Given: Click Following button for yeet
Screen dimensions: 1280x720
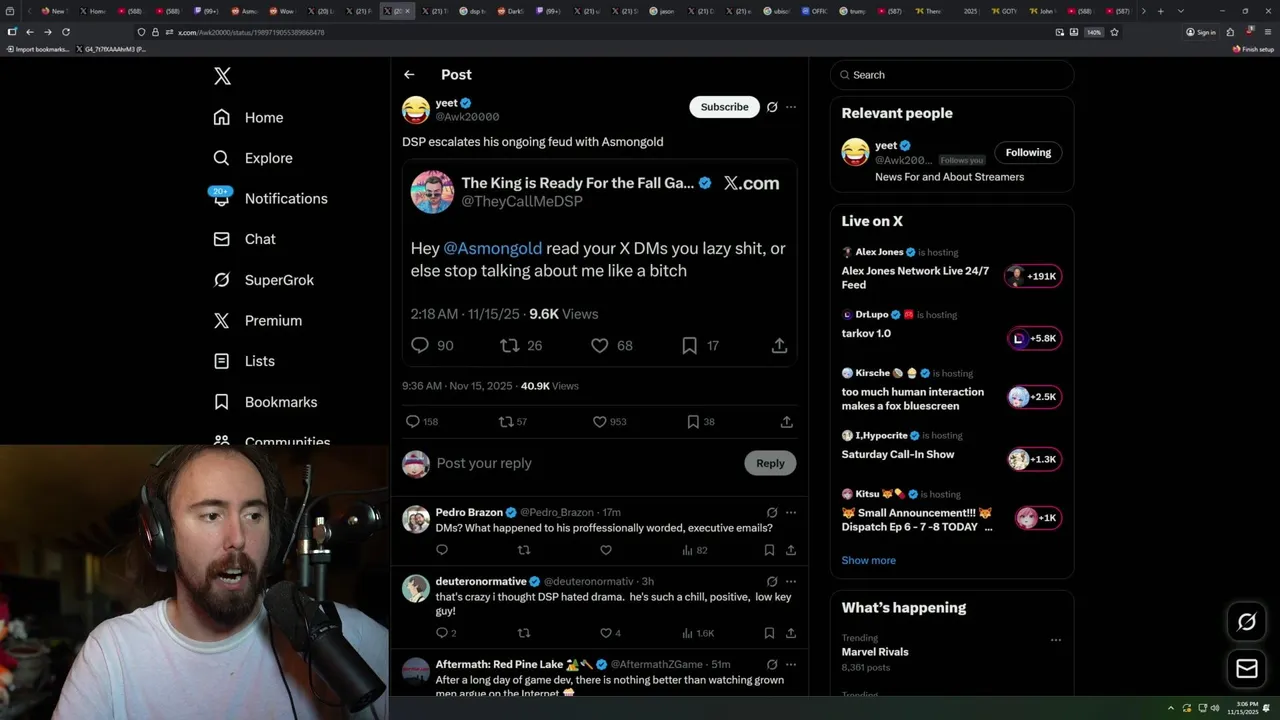Looking at the screenshot, I should click(x=1028, y=153).
